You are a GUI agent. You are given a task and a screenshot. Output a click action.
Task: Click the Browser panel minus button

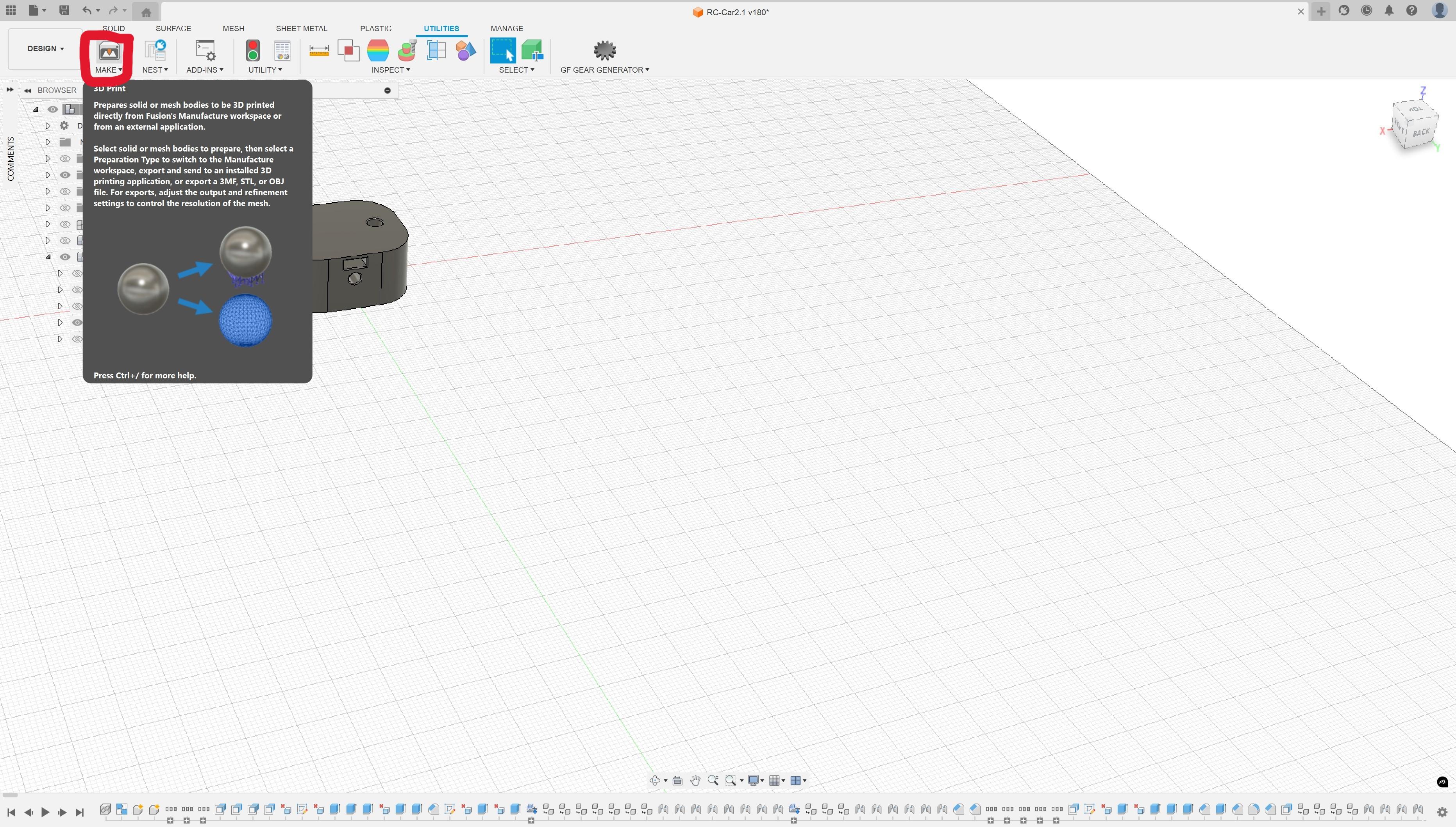(388, 90)
